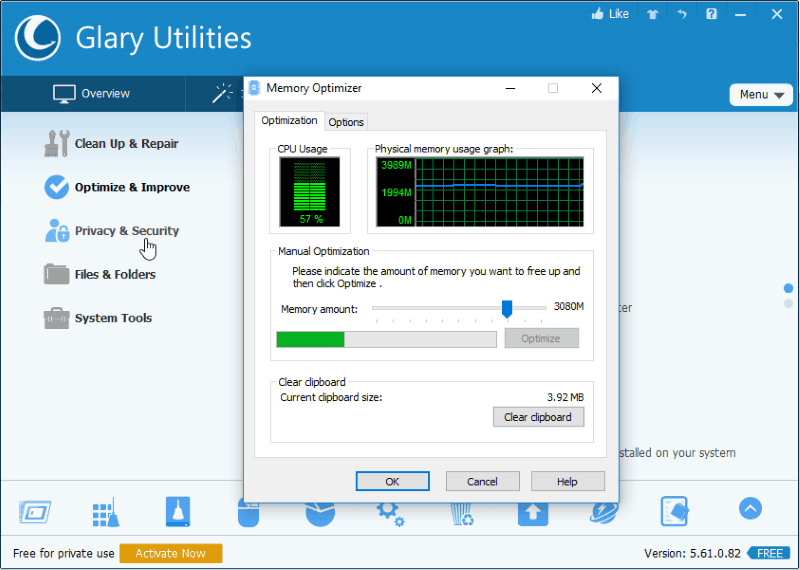Close the Glary Utilities window
This screenshot has width=800, height=570.
(777, 14)
